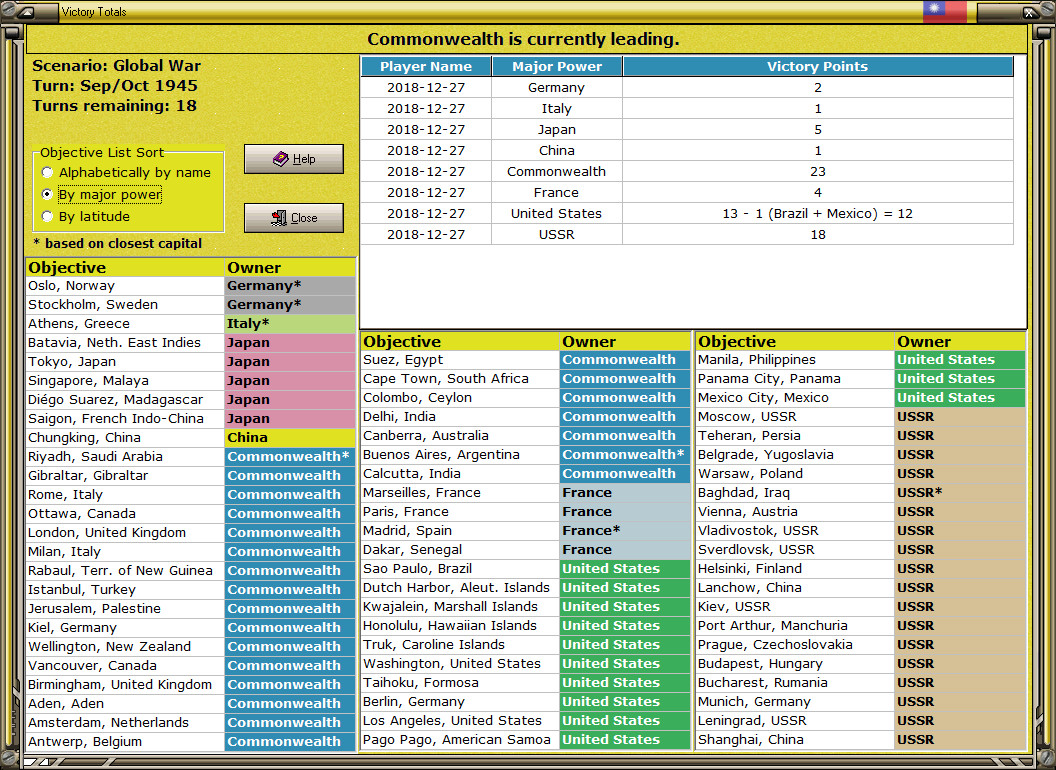This screenshot has height=770, width=1056.
Task: Click Commonwealth* owner cell for Buenos Aires
Action: coord(625,455)
